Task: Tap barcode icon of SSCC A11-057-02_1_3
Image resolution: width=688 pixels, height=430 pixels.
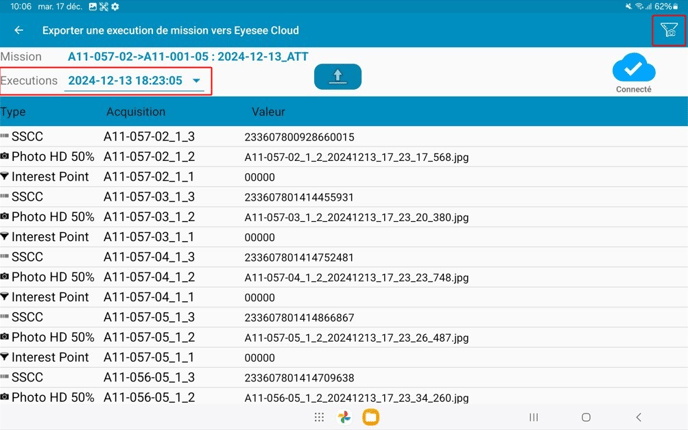Action: [5, 137]
